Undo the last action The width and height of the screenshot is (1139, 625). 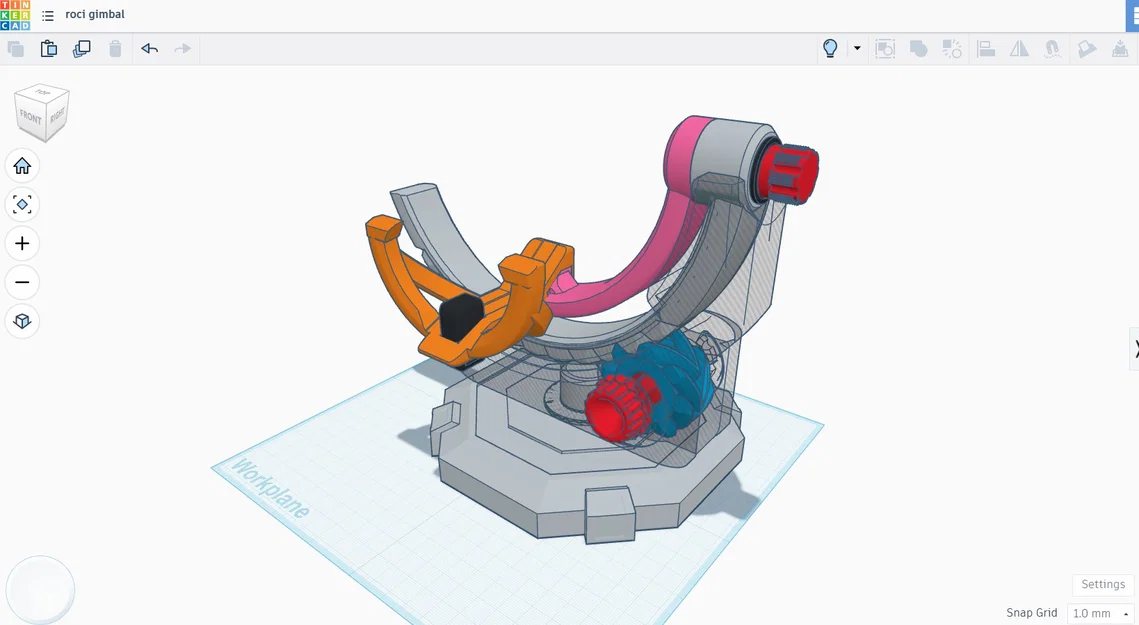pyautogui.click(x=149, y=48)
